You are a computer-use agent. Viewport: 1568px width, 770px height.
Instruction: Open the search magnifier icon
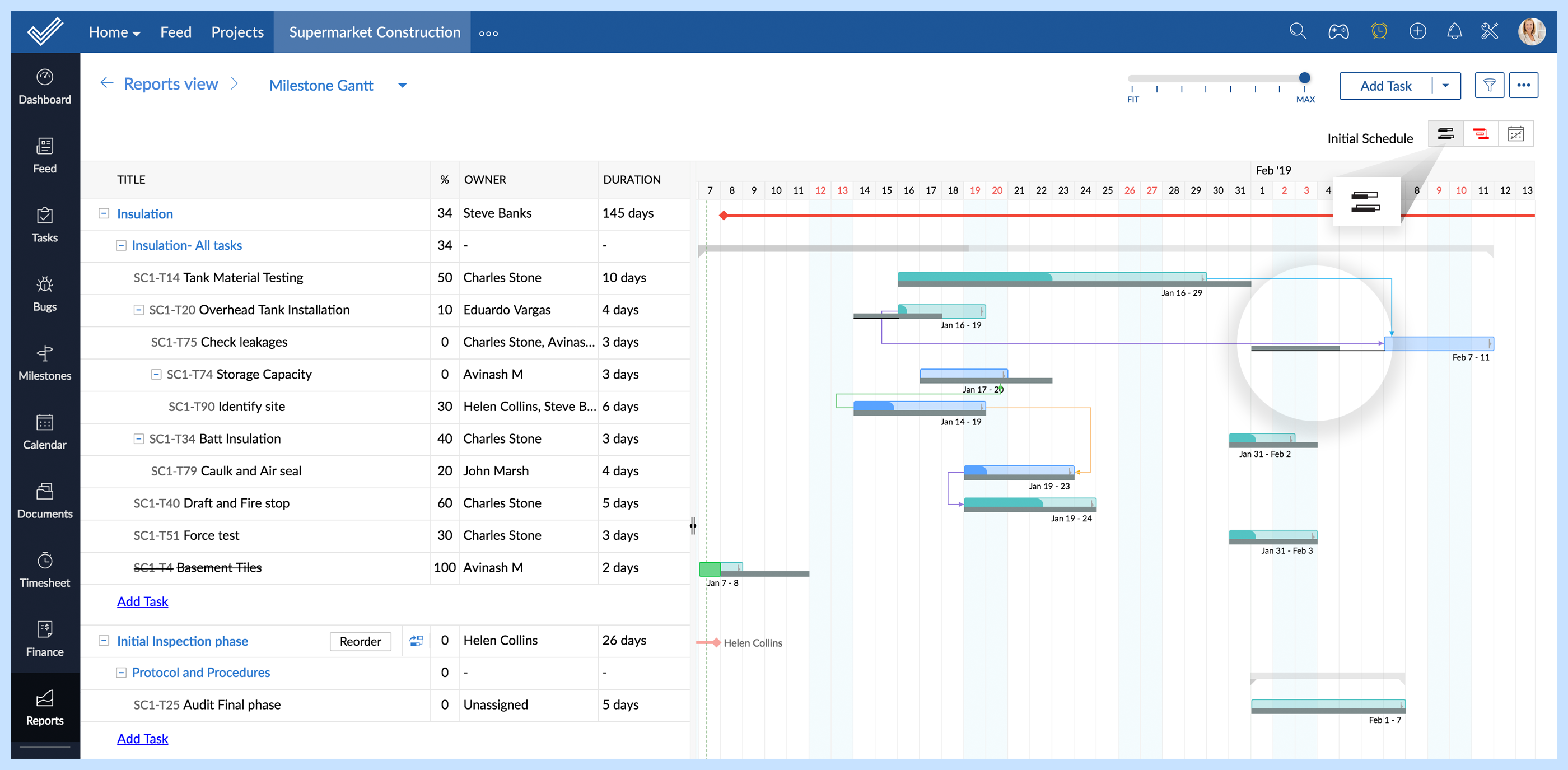click(x=1297, y=32)
